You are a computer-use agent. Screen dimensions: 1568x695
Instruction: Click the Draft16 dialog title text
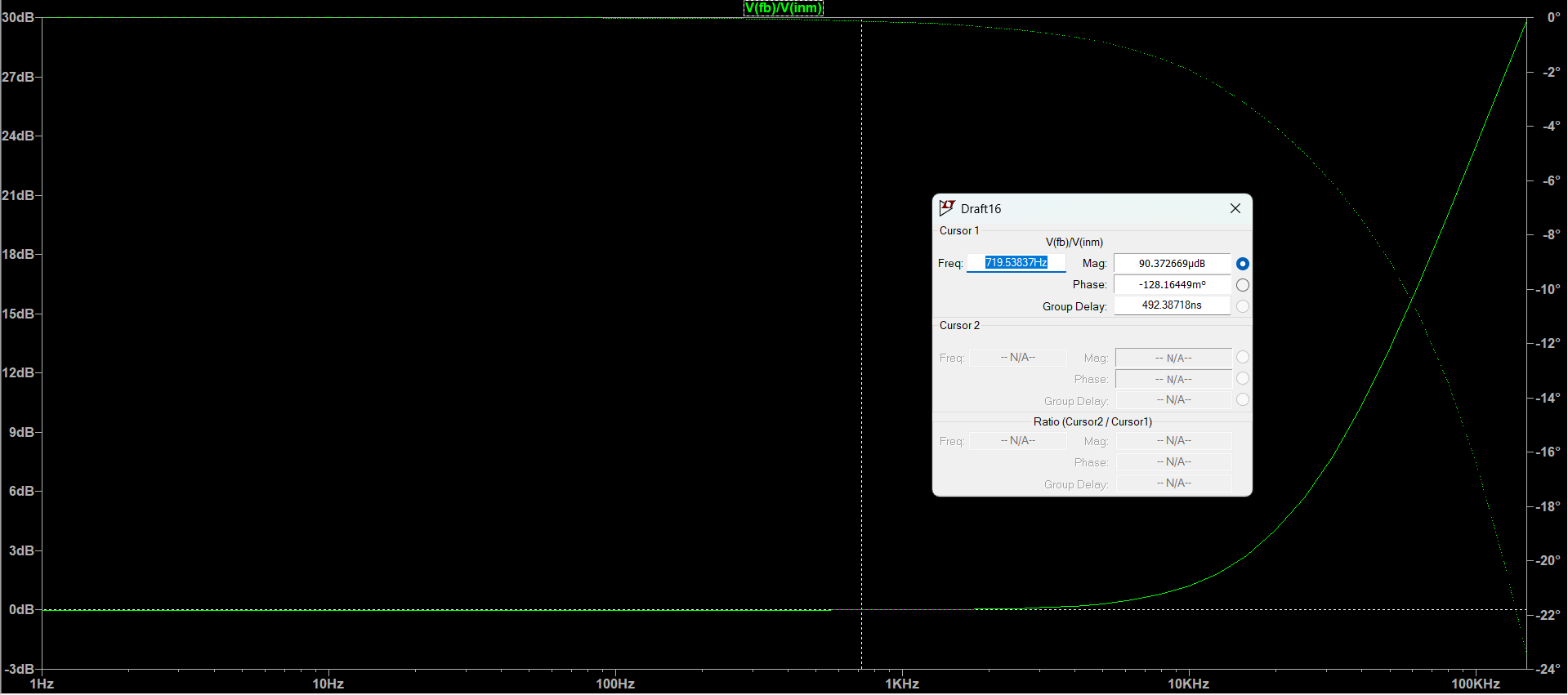pyautogui.click(x=981, y=209)
